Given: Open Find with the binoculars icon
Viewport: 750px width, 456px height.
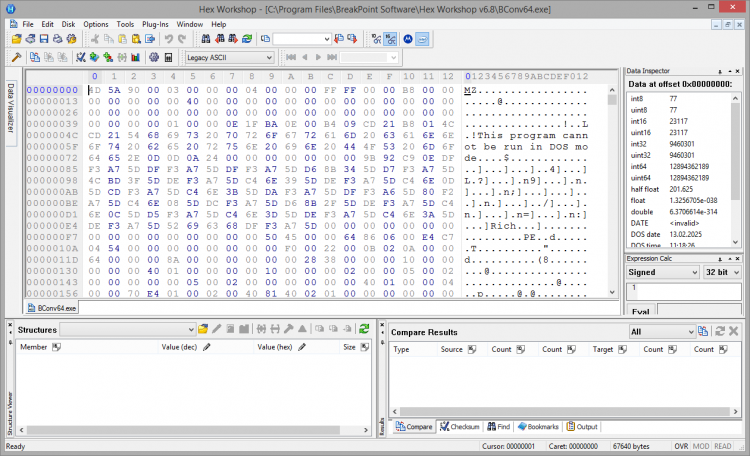Looking at the screenshot, I should [x=206, y=39].
